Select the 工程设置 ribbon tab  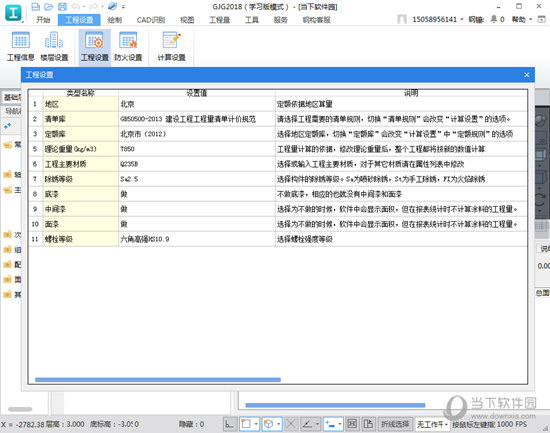[x=79, y=20]
